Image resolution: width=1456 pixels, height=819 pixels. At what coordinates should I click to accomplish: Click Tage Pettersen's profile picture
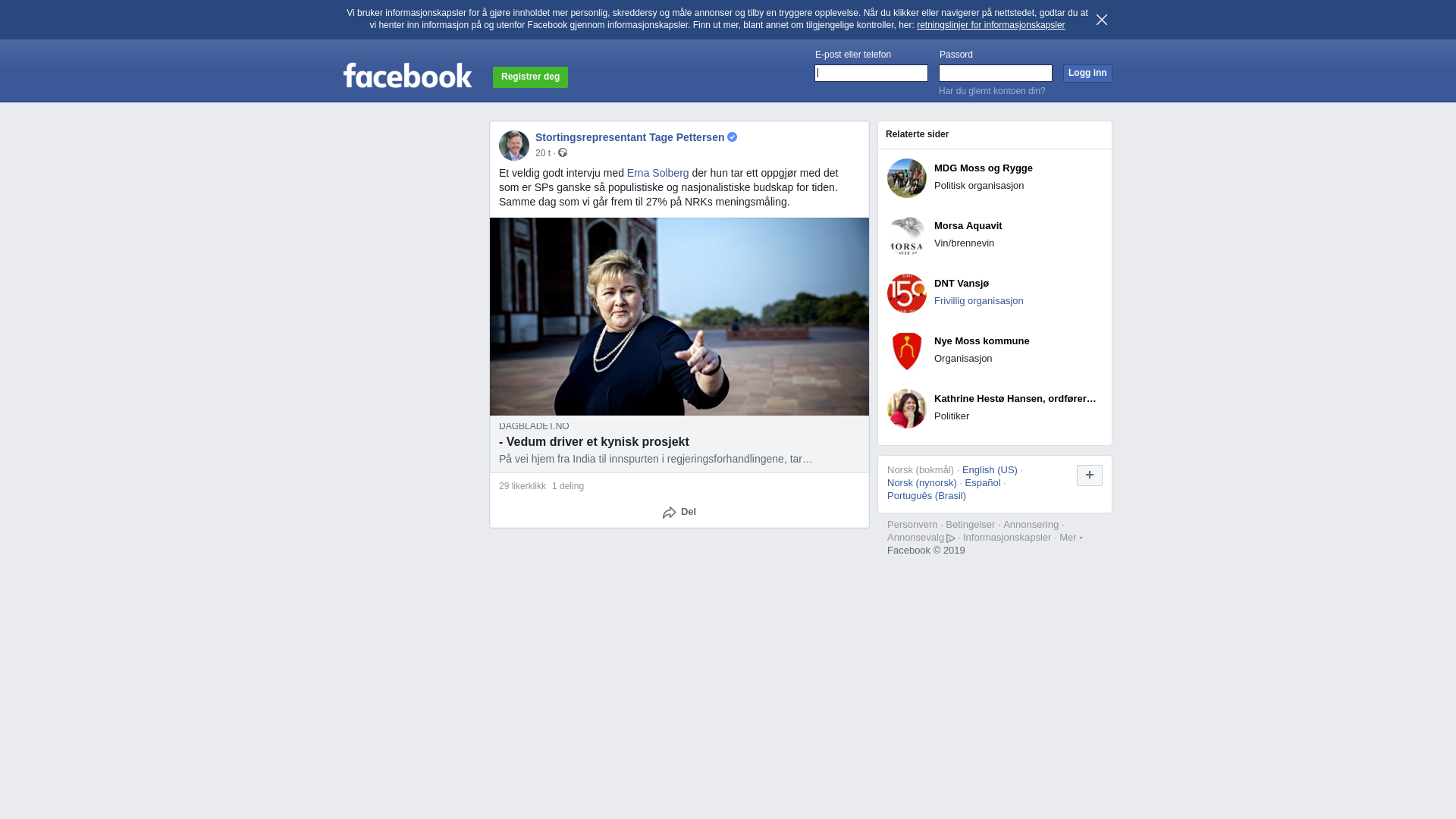coord(514,146)
